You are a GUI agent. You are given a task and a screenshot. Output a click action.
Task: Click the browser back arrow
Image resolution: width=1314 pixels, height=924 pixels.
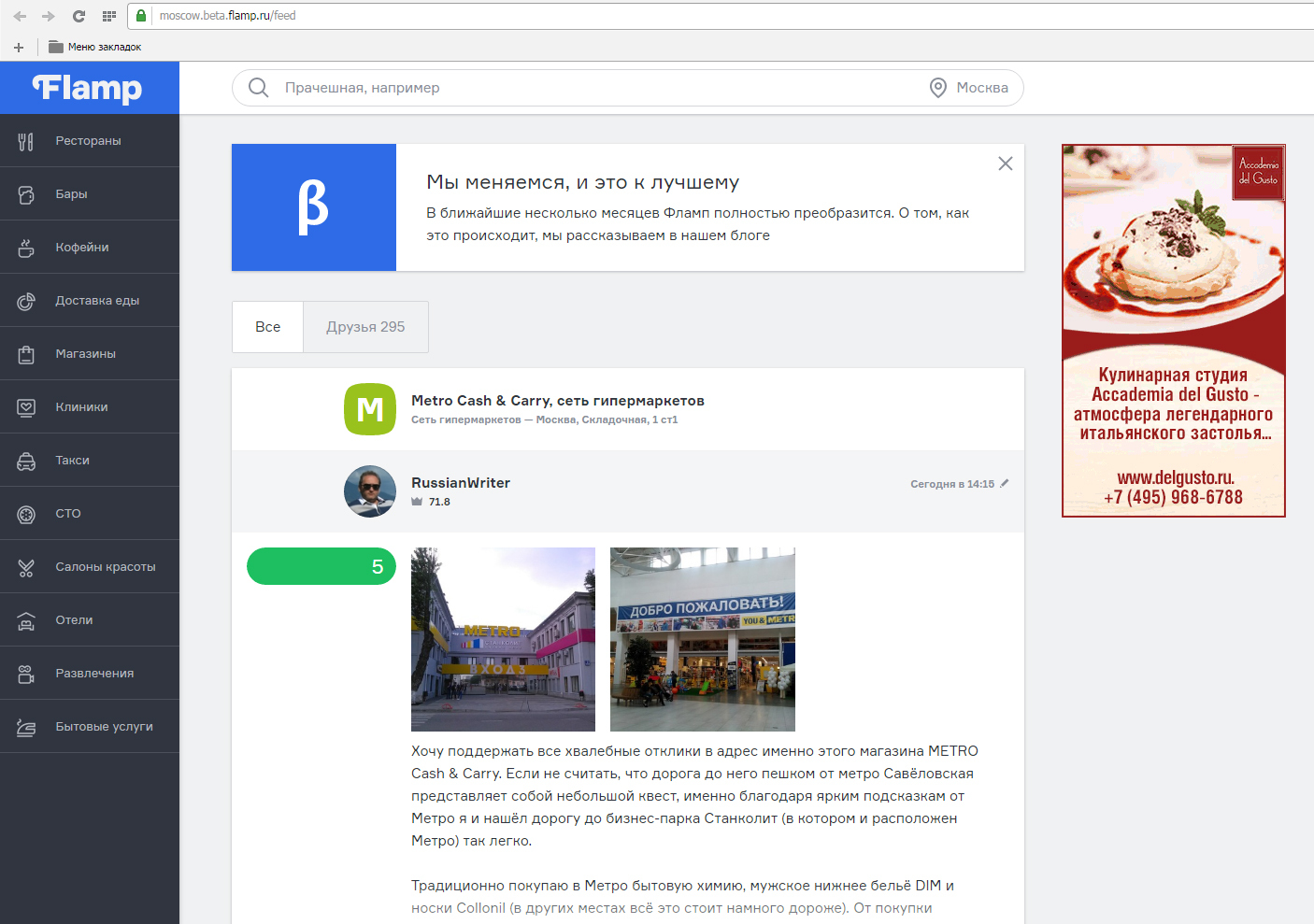pyautogui.click(x=20, y=16)
